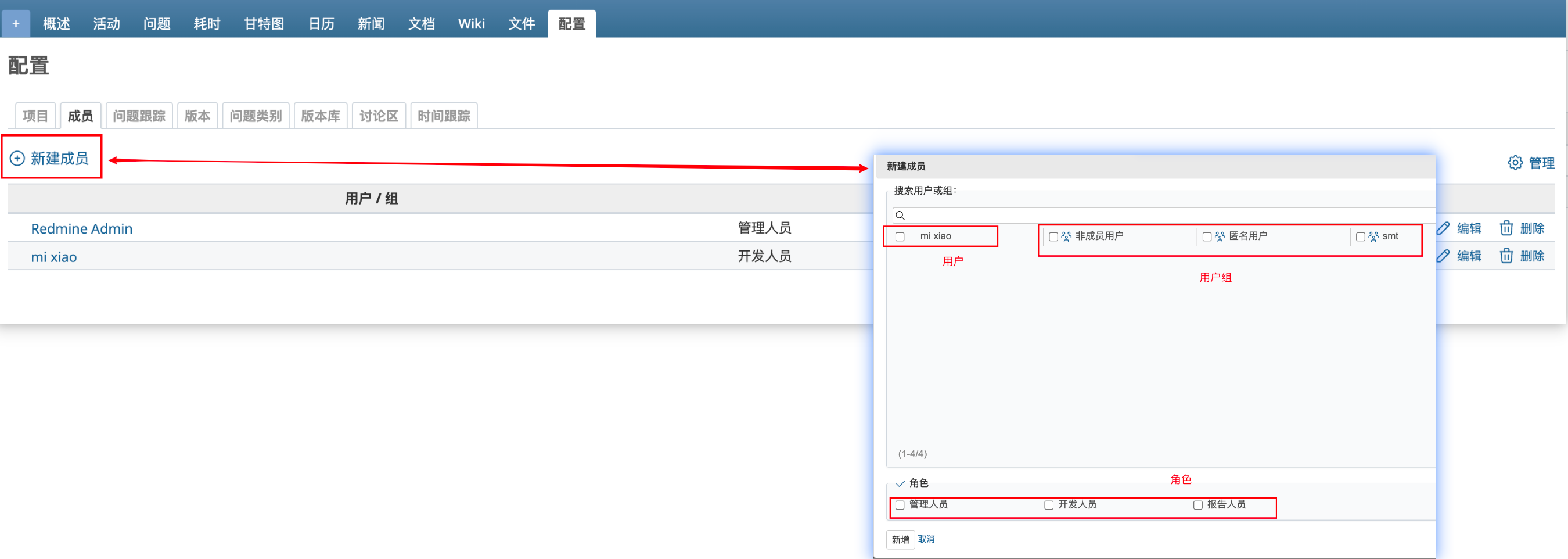Switch to the 问题跟踪 settings tab
1568x559 pixels.
pos(139,116)
